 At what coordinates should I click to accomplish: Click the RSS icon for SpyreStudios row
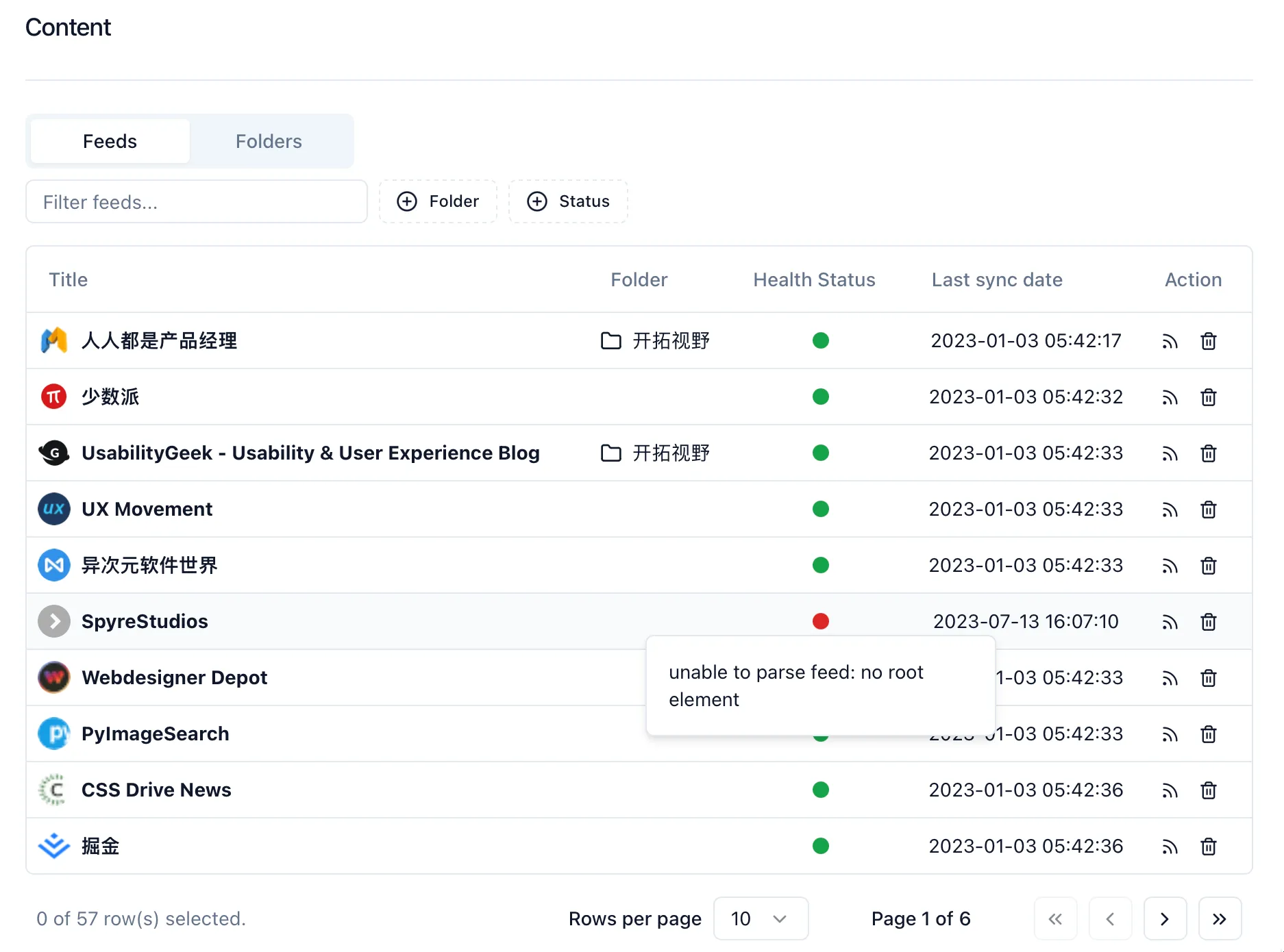[x=1170, y=622]
